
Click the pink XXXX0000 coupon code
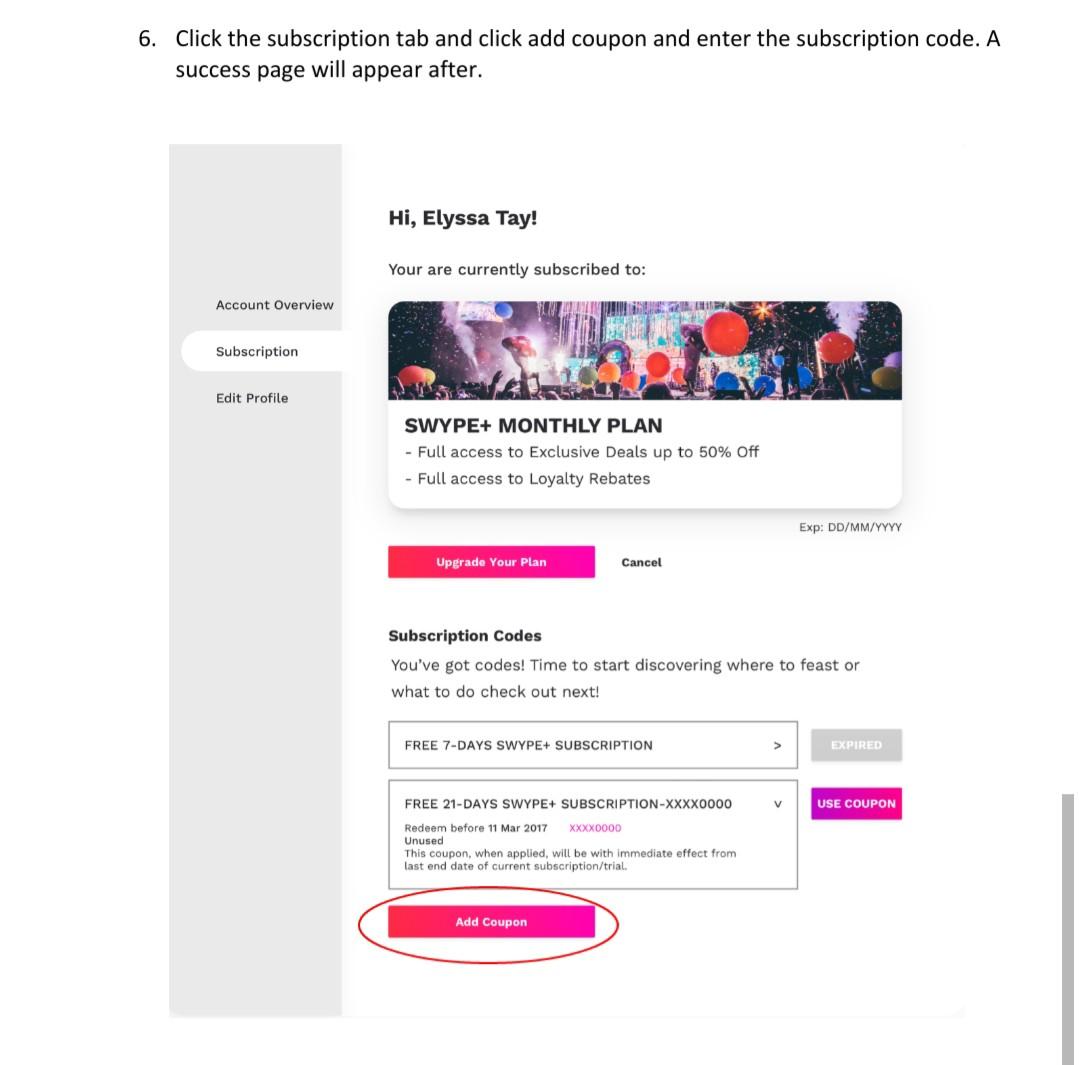tap(595, 828)
